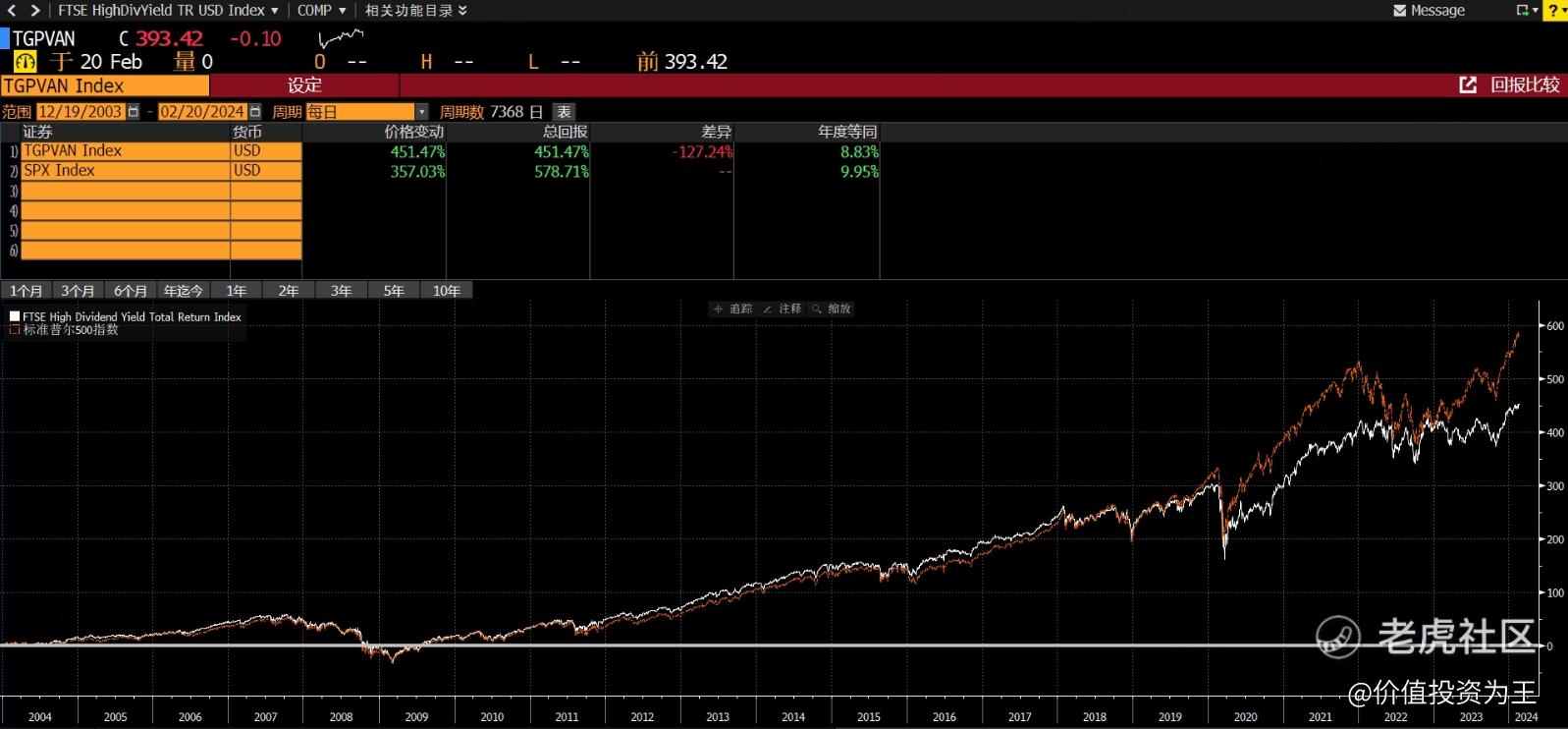Toggle FTSE High Dividend Yield legend box
Screen dimensions: 1568x729
[x=15, y=316]
